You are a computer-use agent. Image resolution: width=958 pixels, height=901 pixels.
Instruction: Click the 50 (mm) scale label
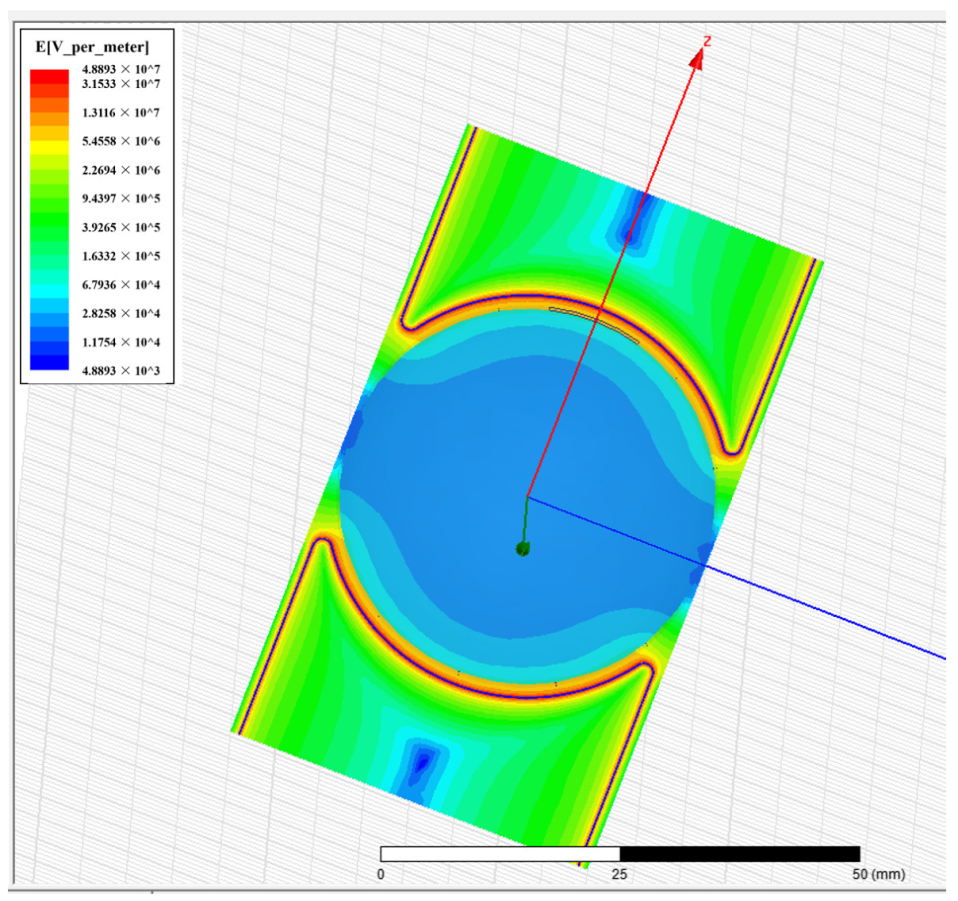877,874
